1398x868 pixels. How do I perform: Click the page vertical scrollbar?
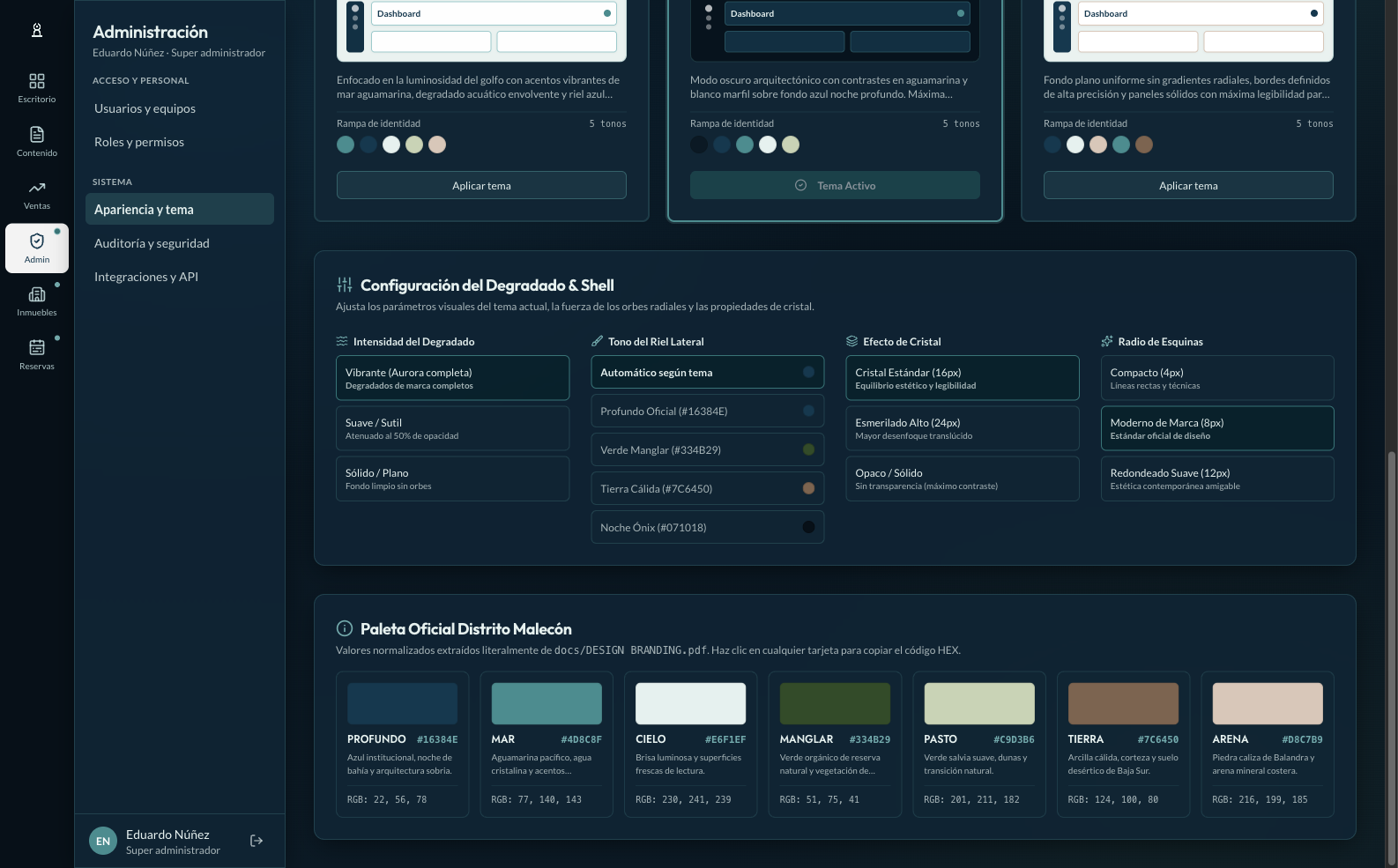coord(1392,657)
